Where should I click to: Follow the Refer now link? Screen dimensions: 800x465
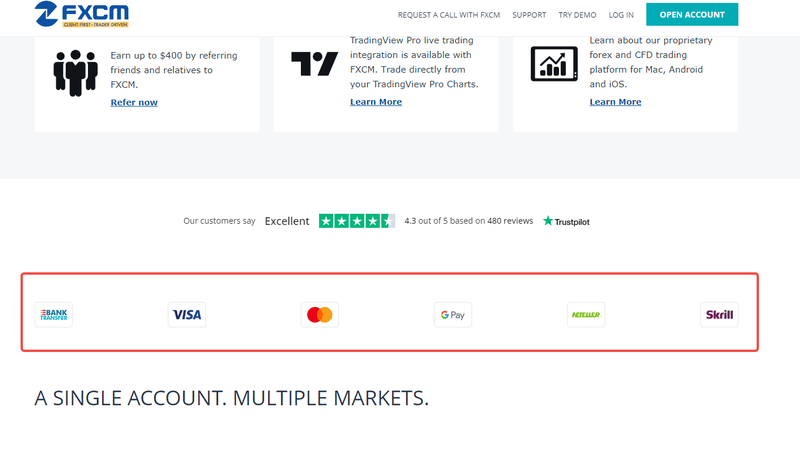[x=134, y=103]
